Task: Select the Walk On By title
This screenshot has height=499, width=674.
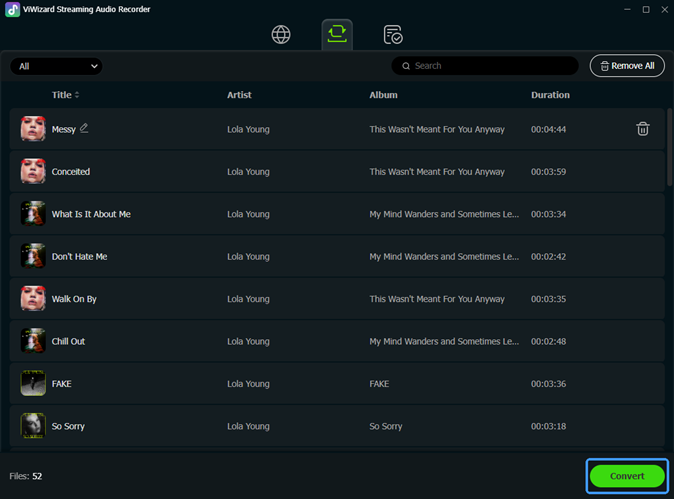Action: pos(74,299)
